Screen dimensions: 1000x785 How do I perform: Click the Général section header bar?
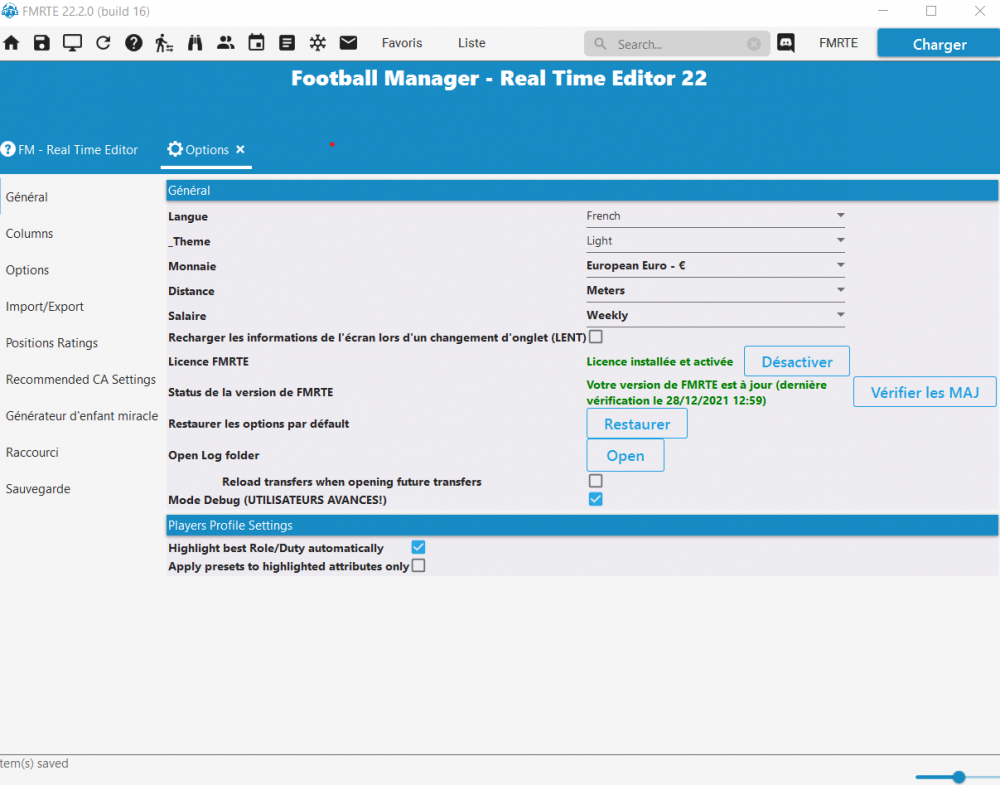point(582,190)
